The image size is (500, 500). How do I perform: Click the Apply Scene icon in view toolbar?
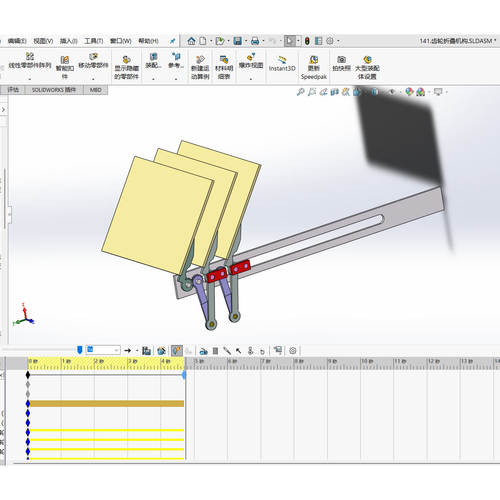(421, 92)
